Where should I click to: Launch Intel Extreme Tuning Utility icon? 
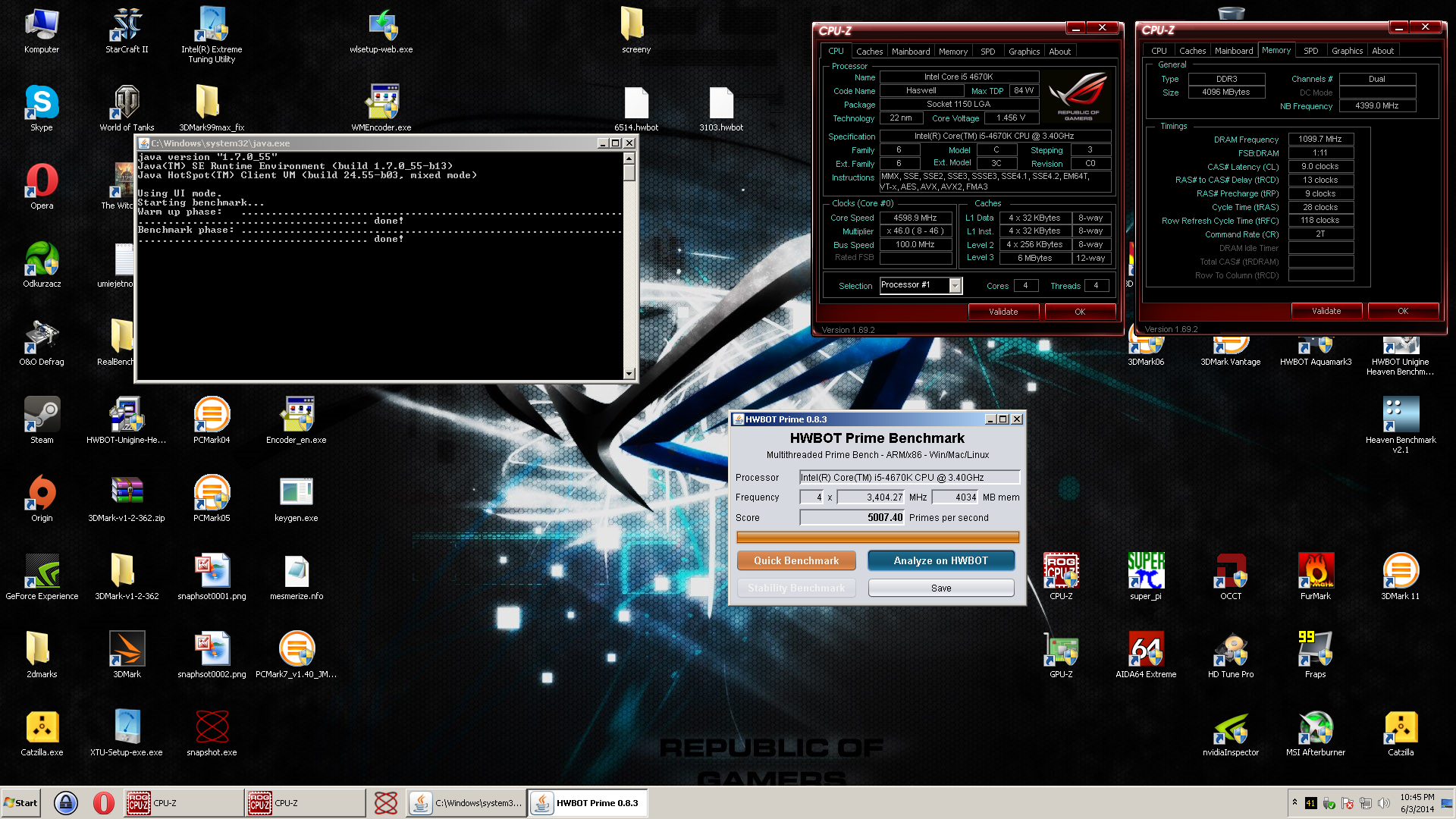point(212,35)
